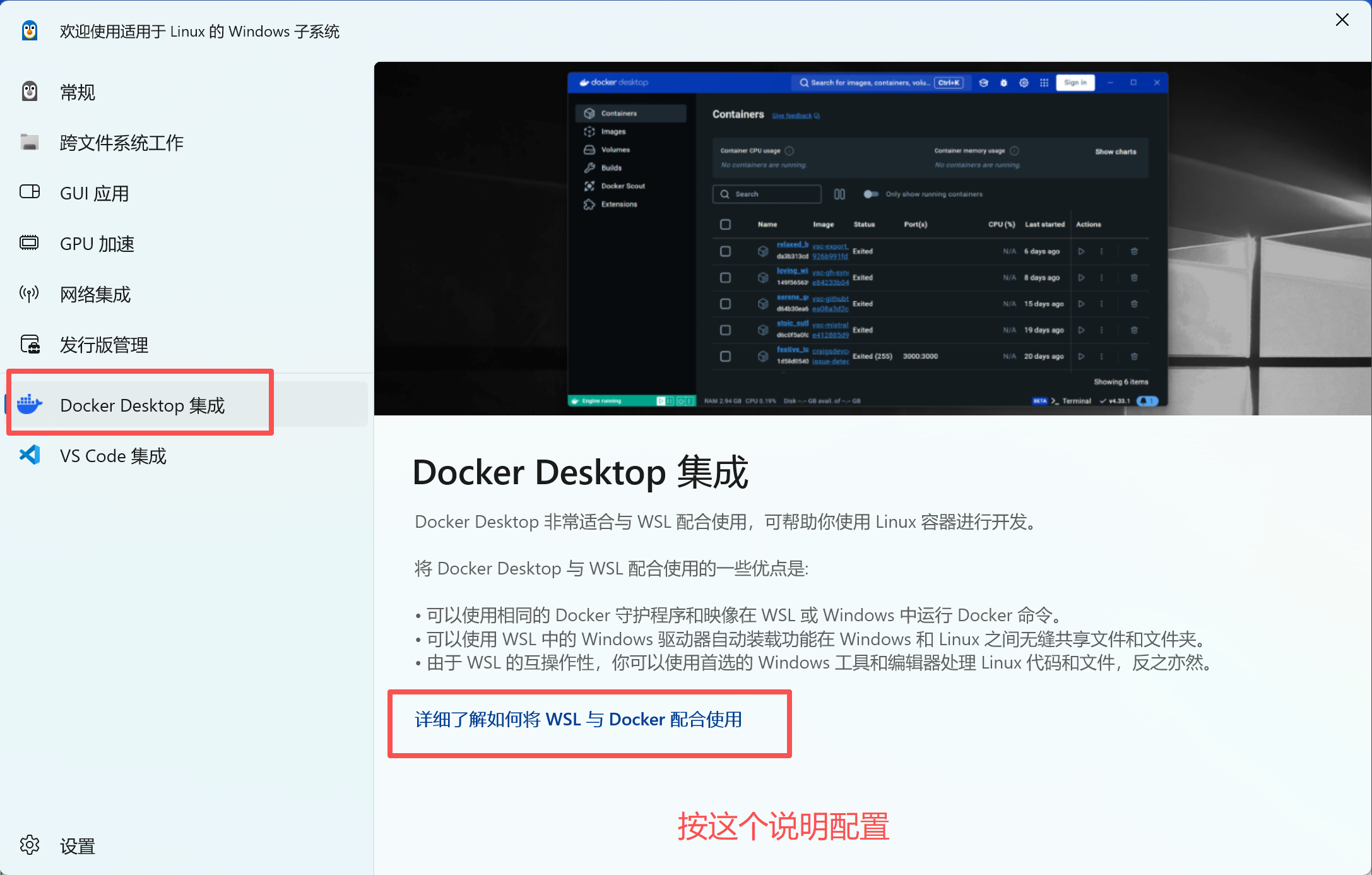This screenshot has height=875, width=1372.
Task: Click the GUI 应用 window icon
Action: click(30, 192)
